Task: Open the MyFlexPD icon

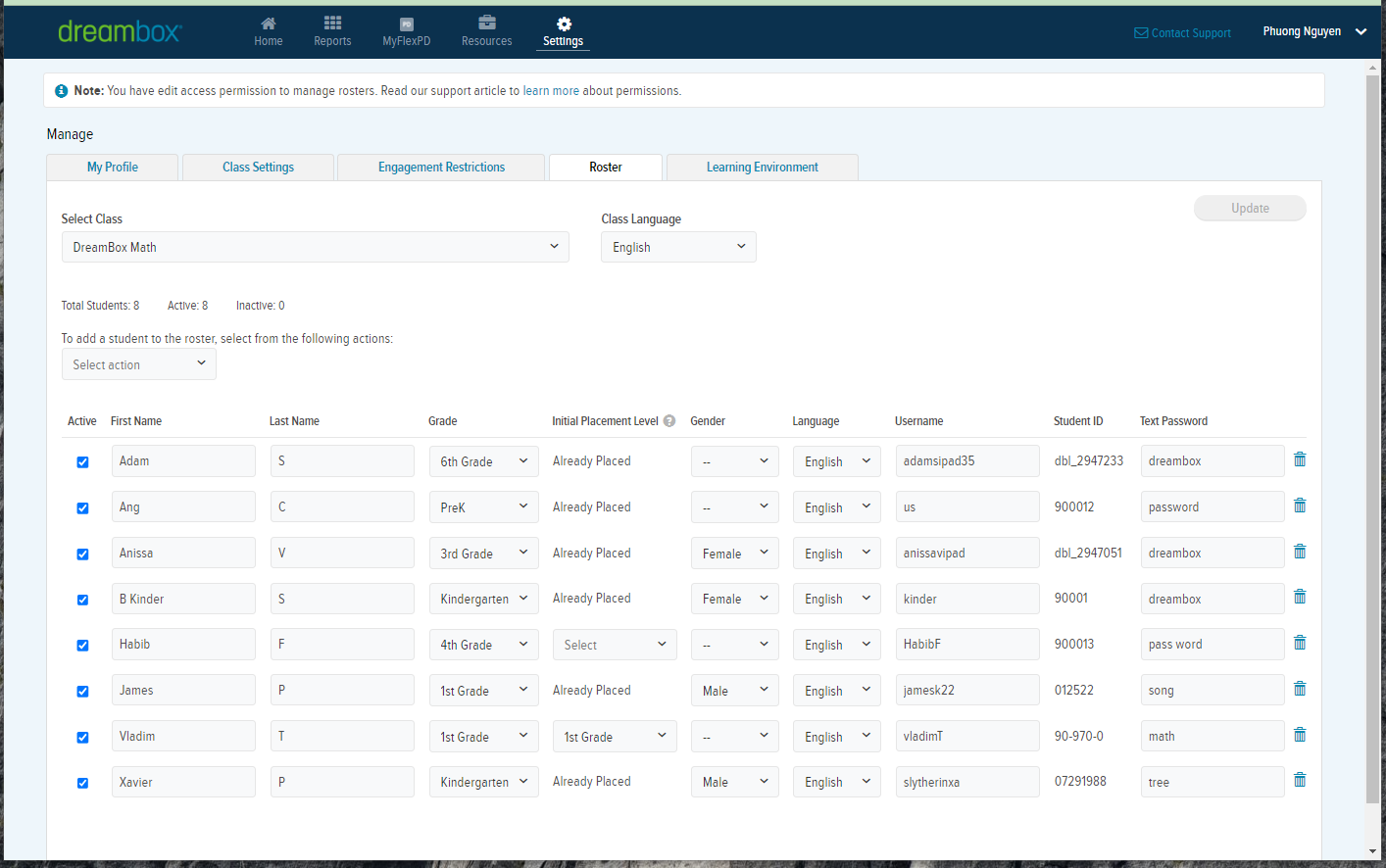Action: coord(406,24)
